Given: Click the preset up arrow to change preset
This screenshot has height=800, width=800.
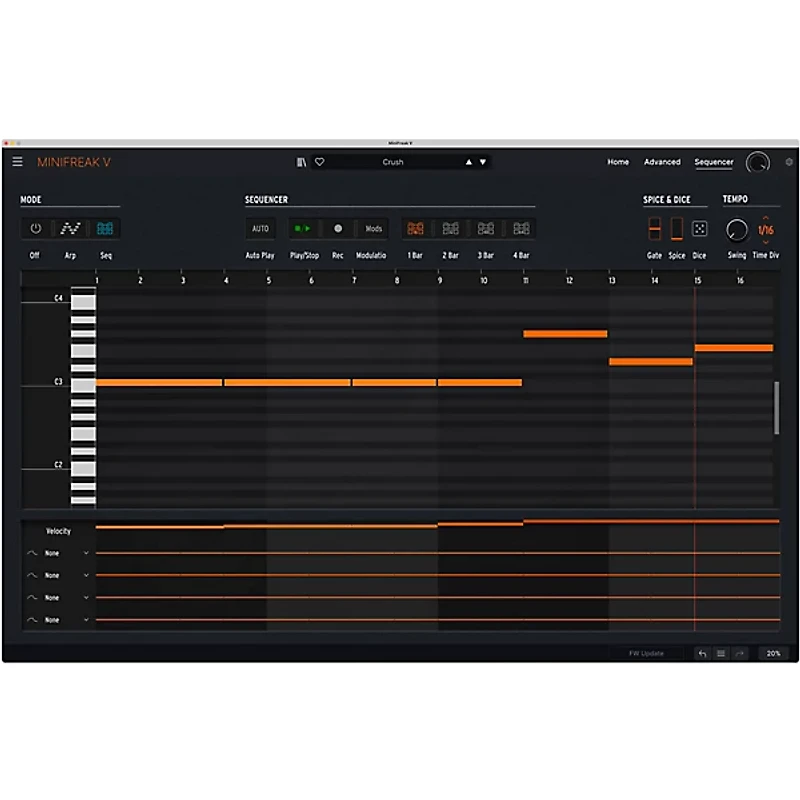Looking at the screenshot, I should coord(468,161).
